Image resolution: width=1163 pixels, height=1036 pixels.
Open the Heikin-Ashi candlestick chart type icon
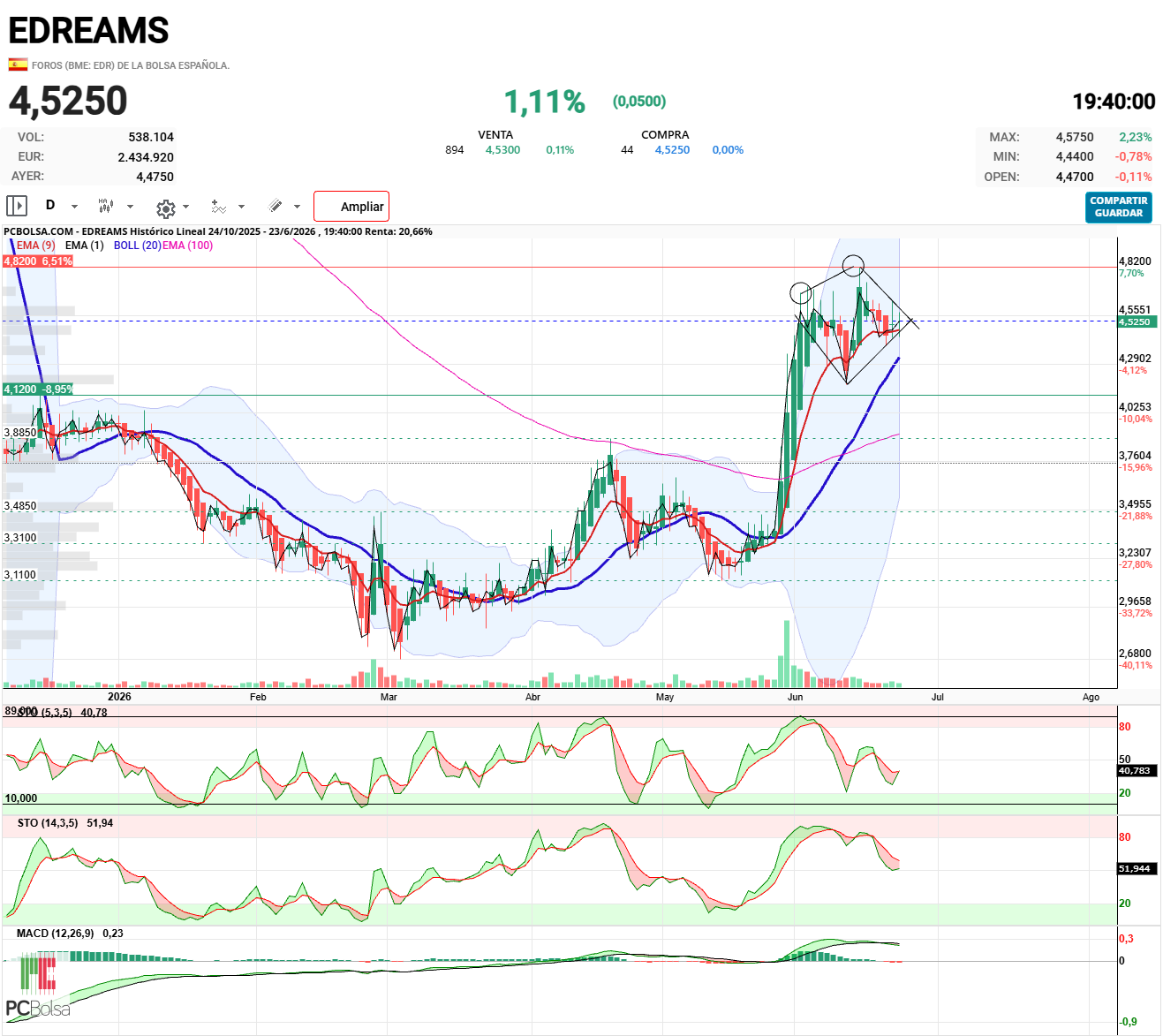pos(106,206)
